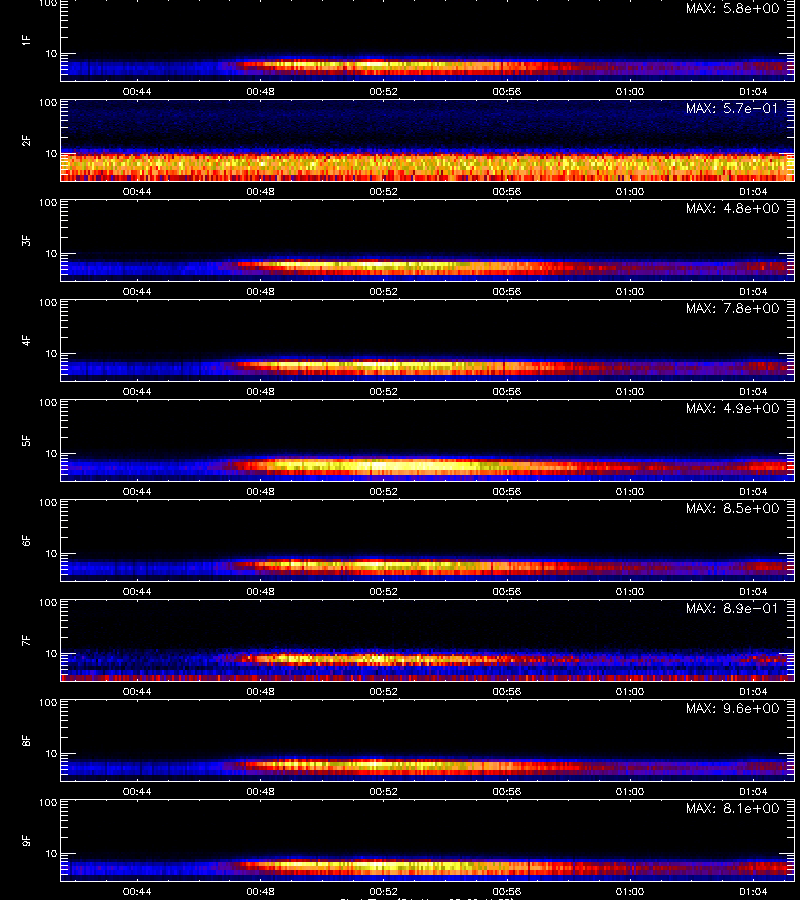The width and height of the screenshot is (800, 900).
Task: Select the 3F panel axis label
Action: 26,240
